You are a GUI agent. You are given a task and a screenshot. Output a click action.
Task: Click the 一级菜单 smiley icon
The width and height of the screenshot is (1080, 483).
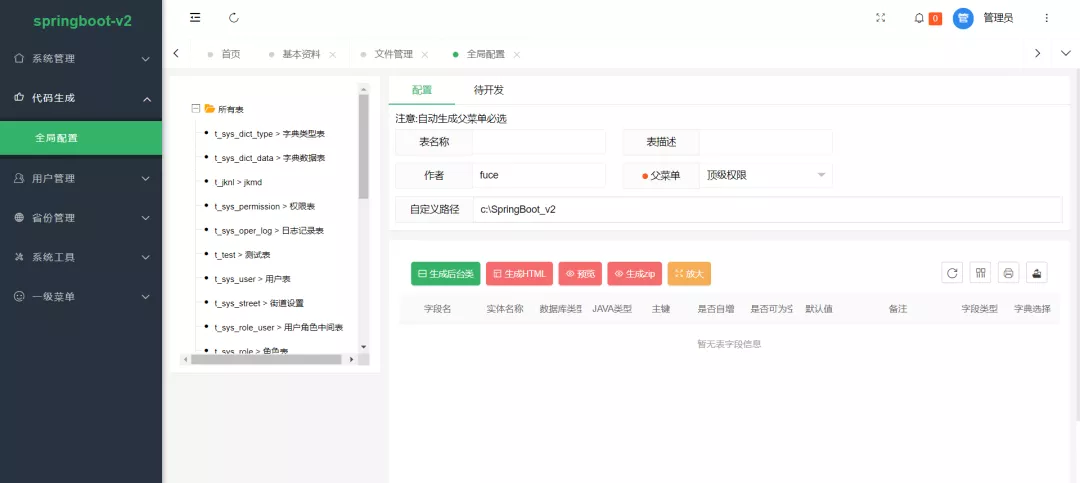(x=19, y=296)
